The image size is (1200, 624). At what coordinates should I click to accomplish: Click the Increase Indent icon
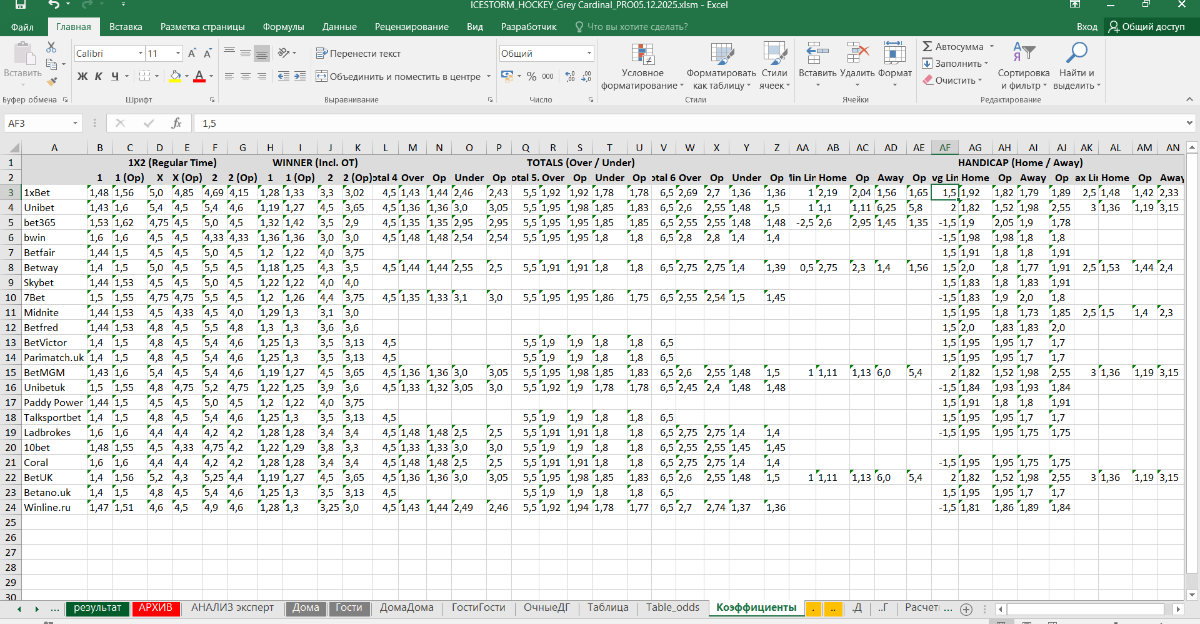pos(302,76)
